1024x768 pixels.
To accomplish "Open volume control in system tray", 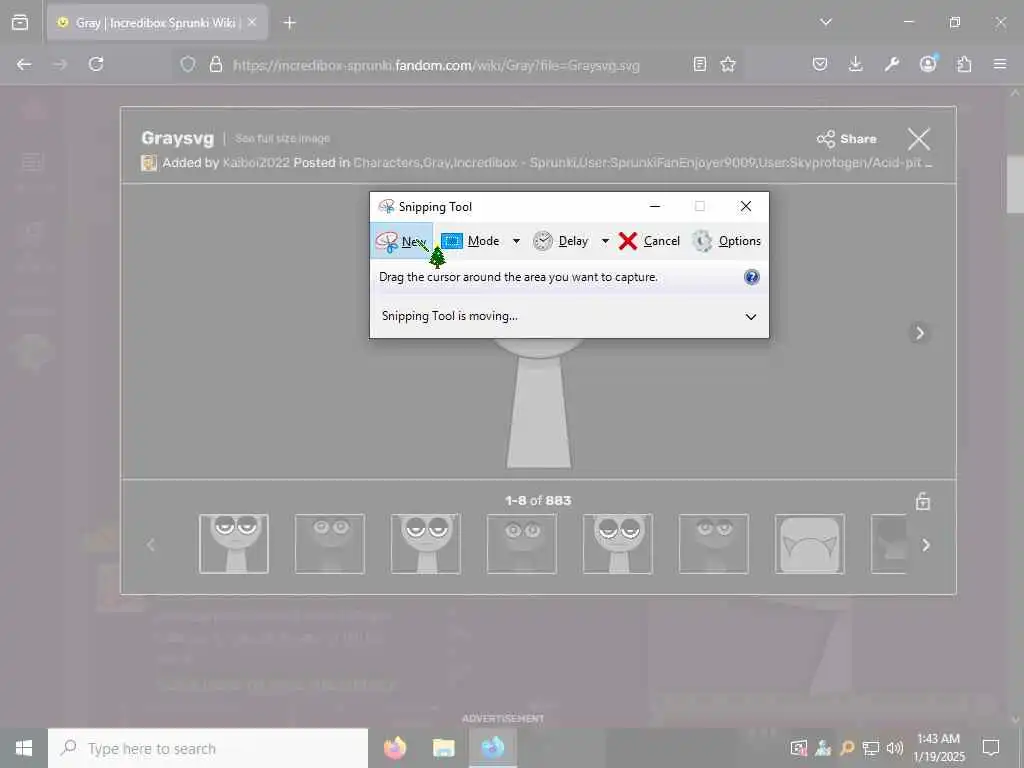I will click(895, 748).
